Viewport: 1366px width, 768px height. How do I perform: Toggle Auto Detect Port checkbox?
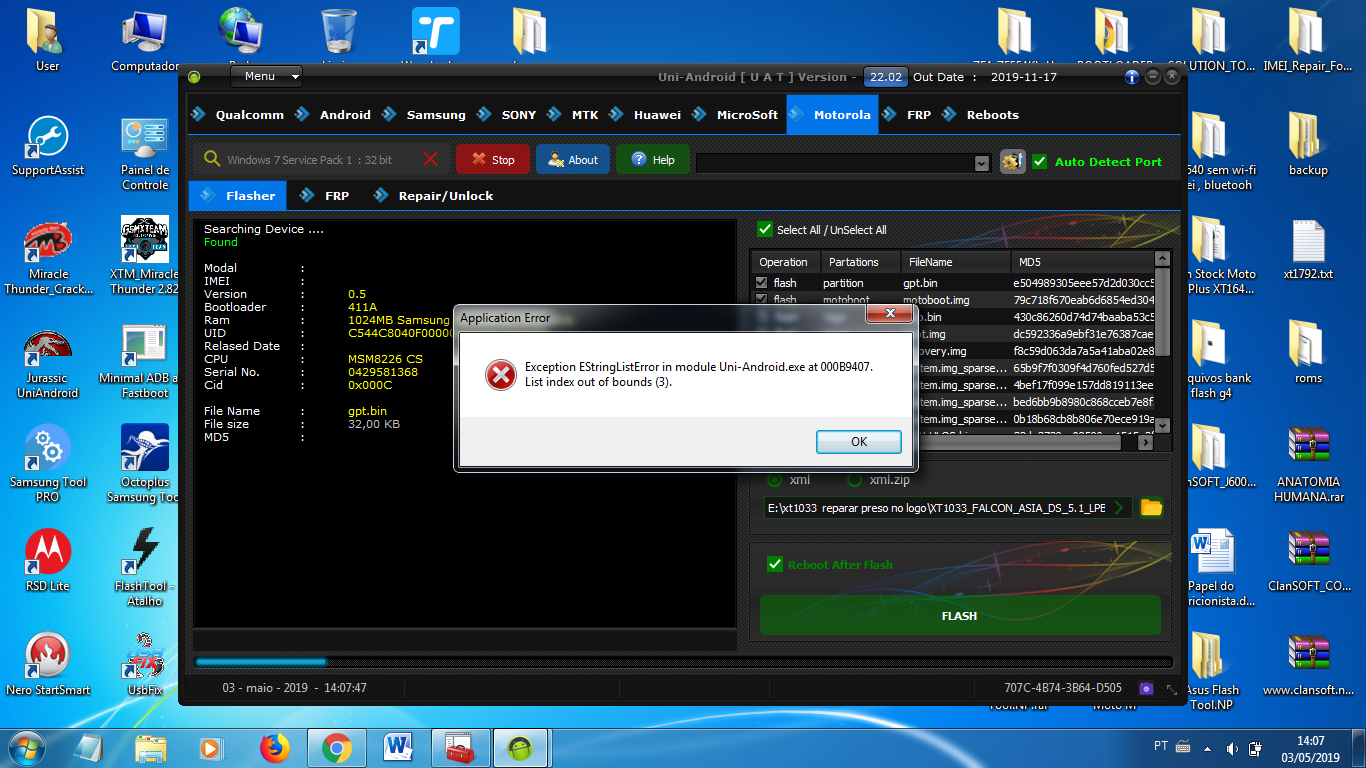[1040, 161]
